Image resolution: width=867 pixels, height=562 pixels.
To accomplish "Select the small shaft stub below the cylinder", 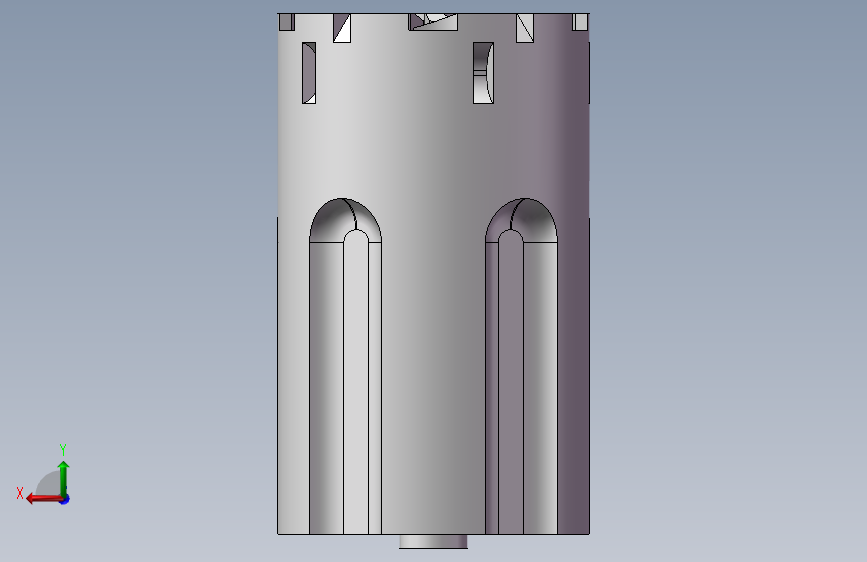I will (x=434, y=542).
